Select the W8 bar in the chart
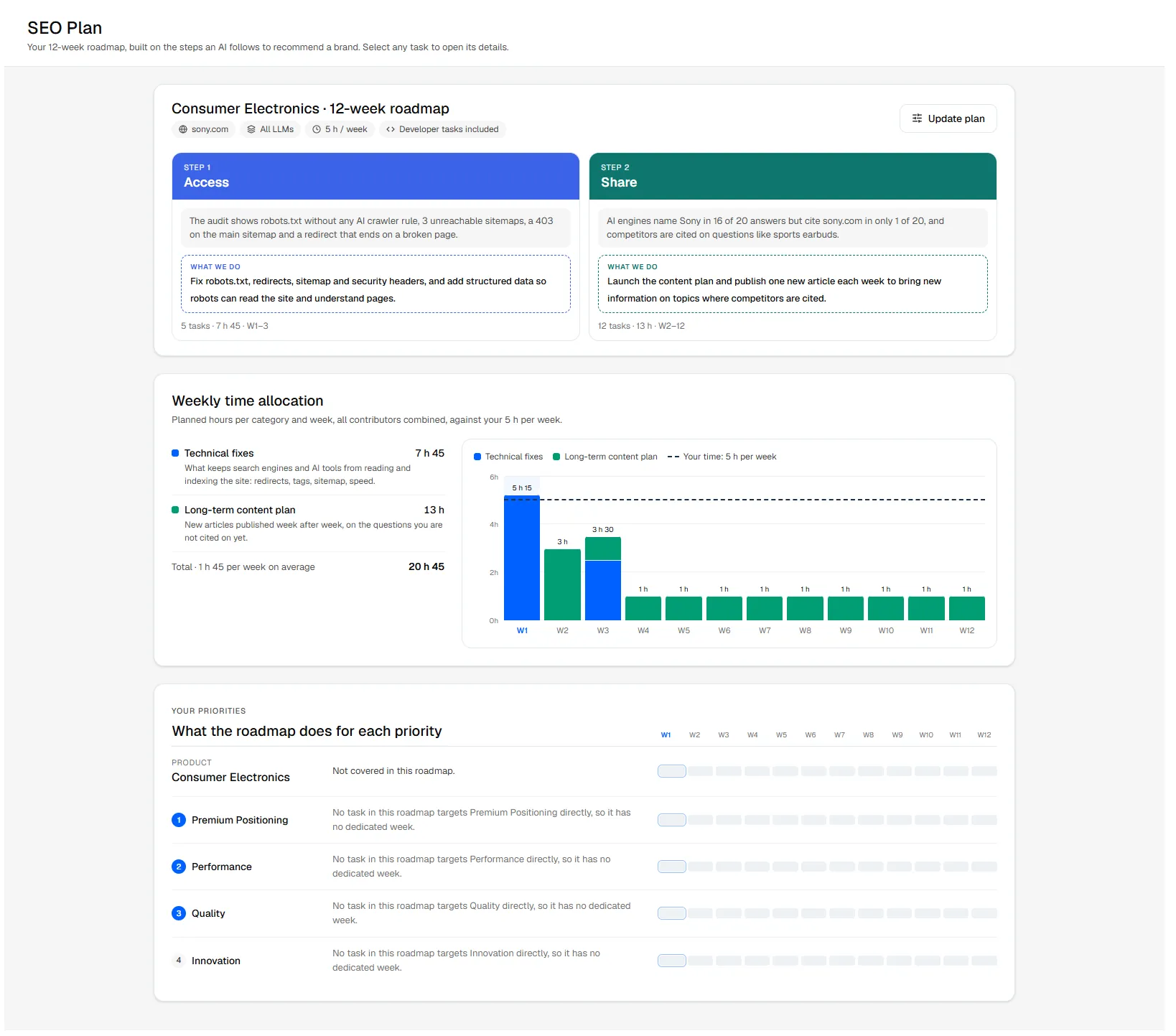This screenshot has width=1176, height=1036. (805, 608)
